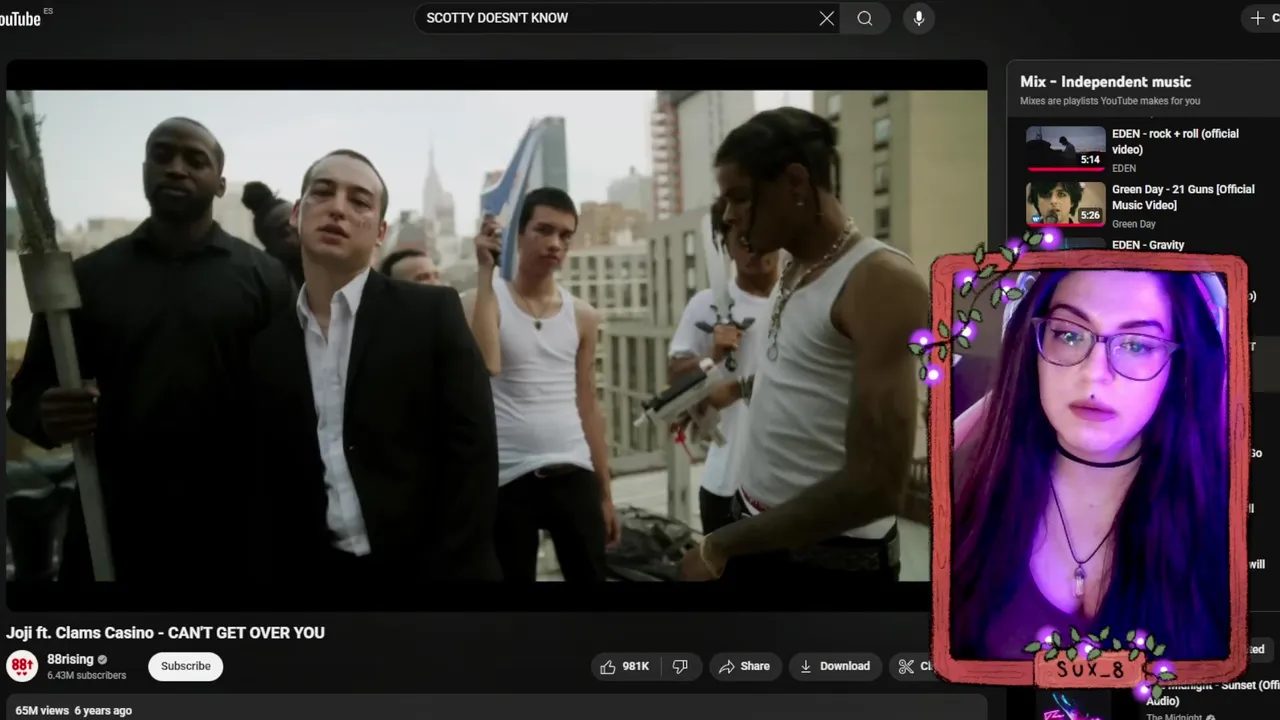Clear the search box text
Screen dimensions: 1280x720
point(826,18)
